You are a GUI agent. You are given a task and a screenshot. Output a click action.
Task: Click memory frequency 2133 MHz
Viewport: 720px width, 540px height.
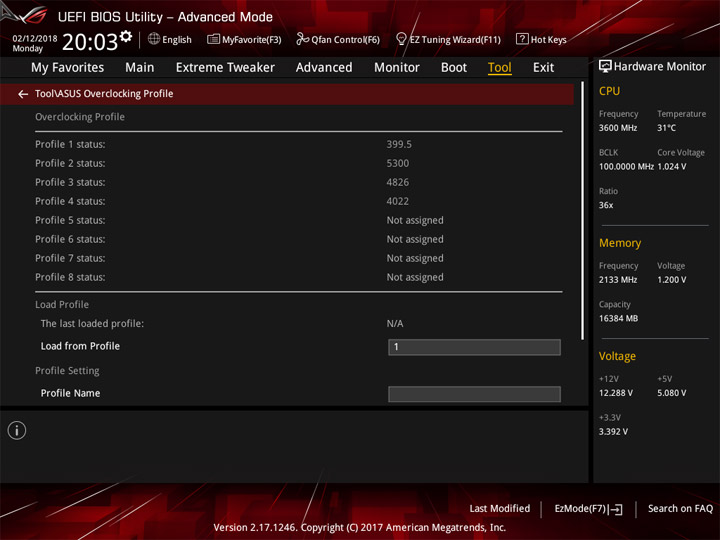(x=618, y=280)
